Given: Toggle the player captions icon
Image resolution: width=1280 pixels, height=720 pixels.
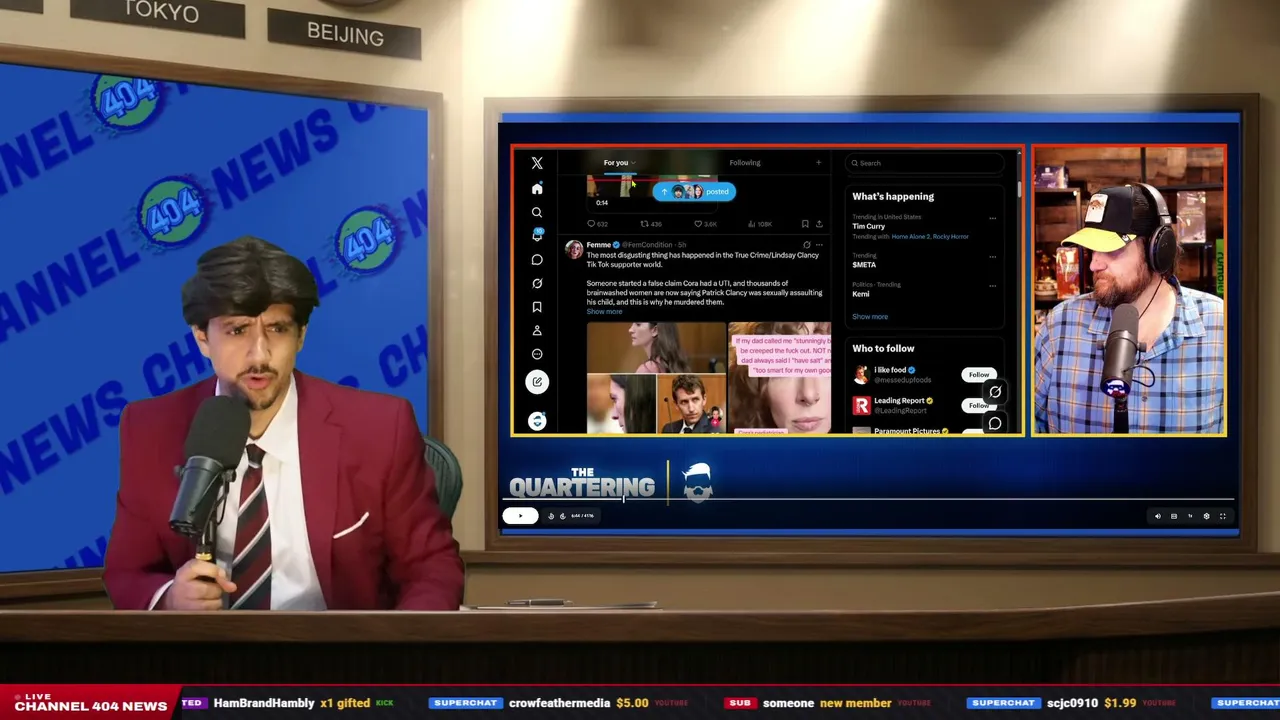Looking at the screenshot, I should click(1174, 516).
